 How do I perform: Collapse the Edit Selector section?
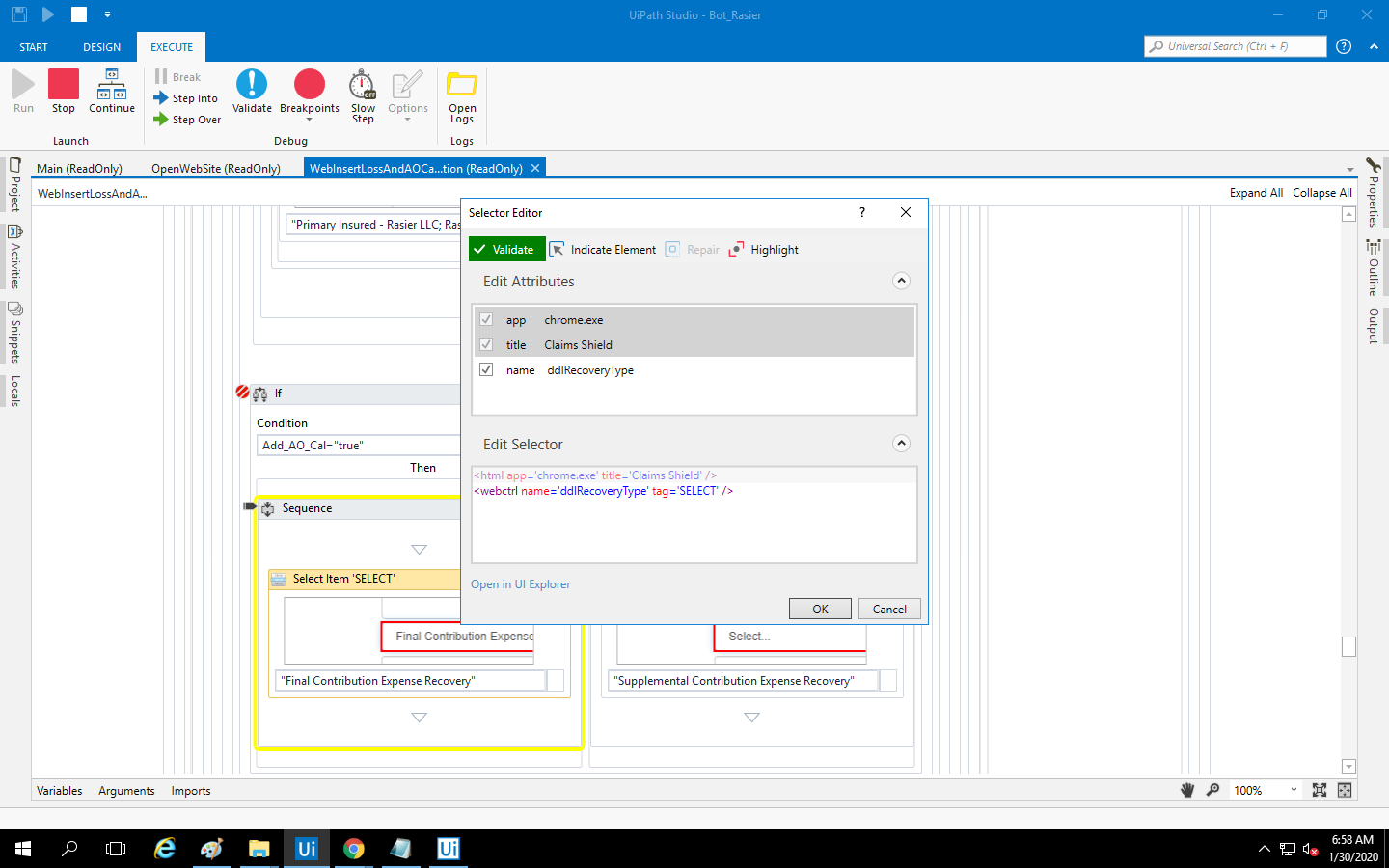tap(901, 444)
